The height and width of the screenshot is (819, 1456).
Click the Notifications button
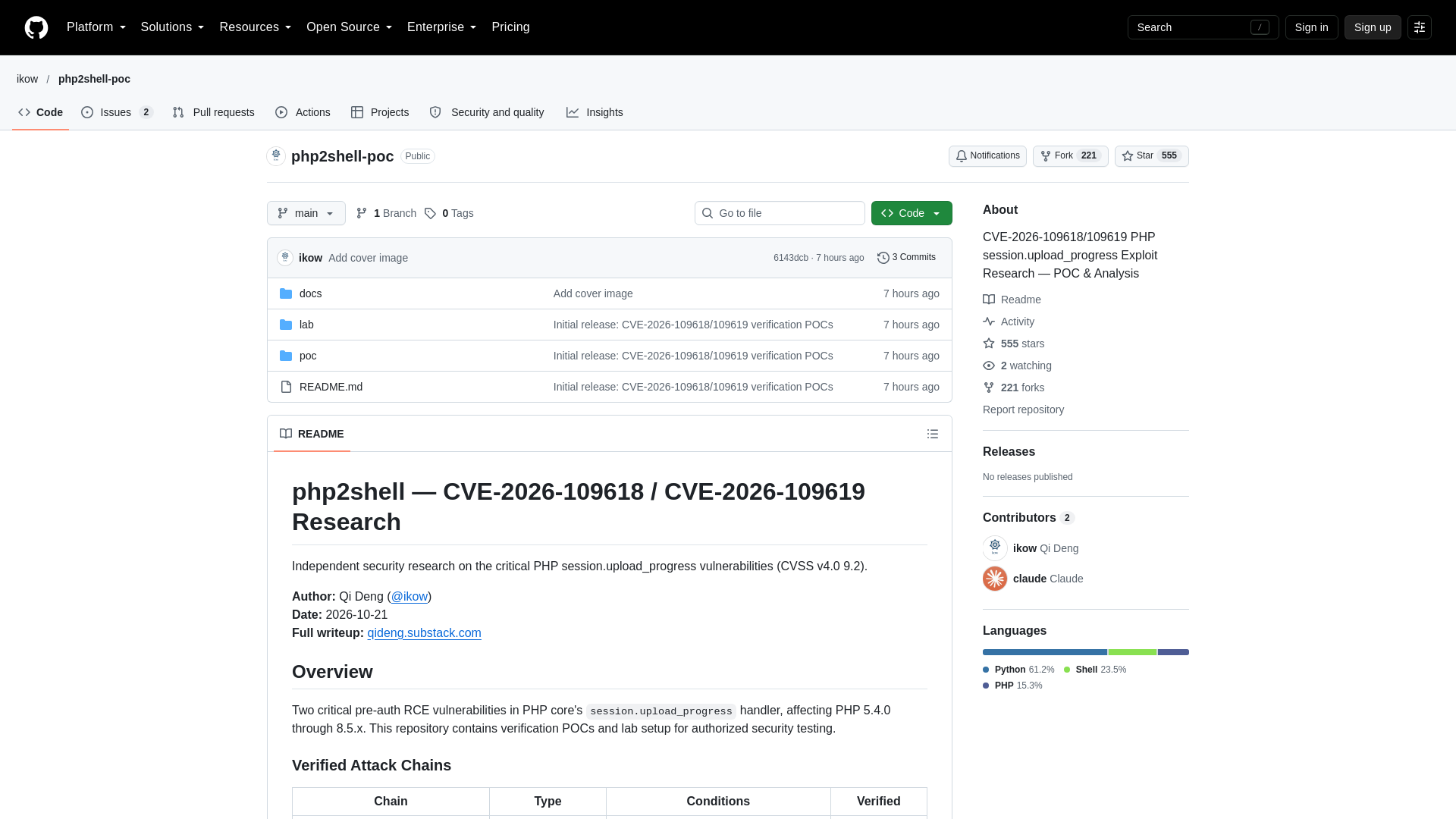coord(987,156)
